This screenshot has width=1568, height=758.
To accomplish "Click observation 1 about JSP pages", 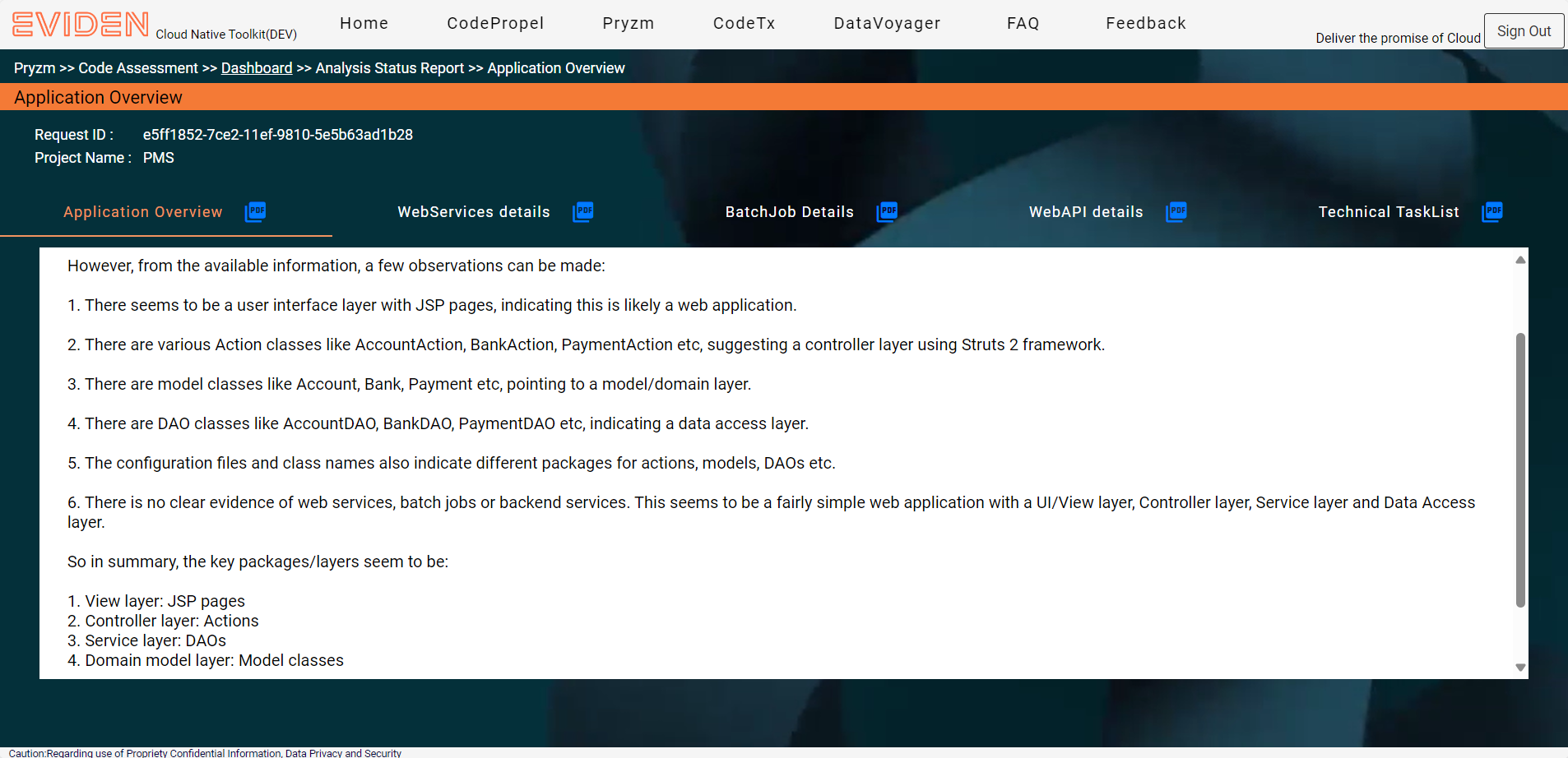I will [432, 305].
